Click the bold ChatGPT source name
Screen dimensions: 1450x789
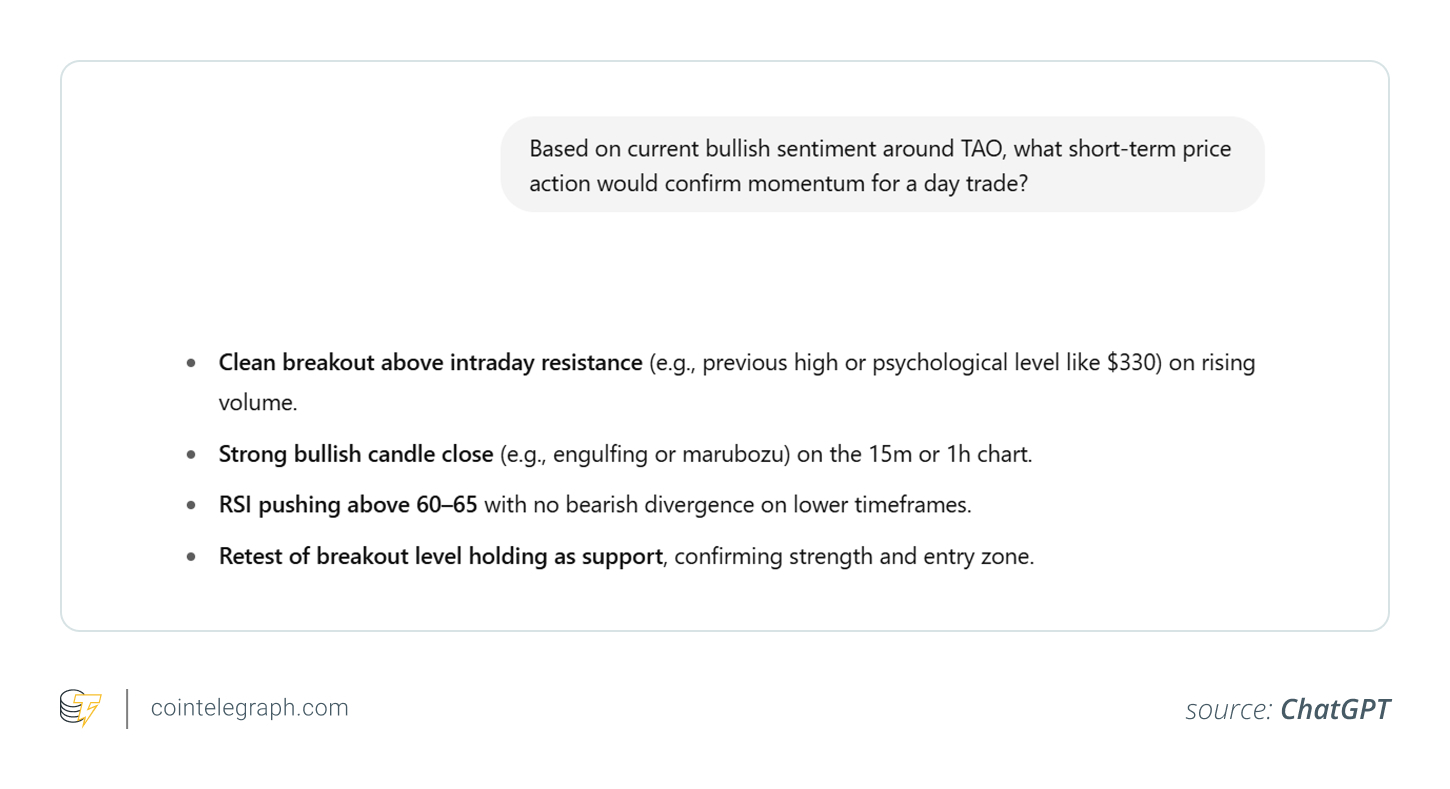click(x=1335, y=709)
